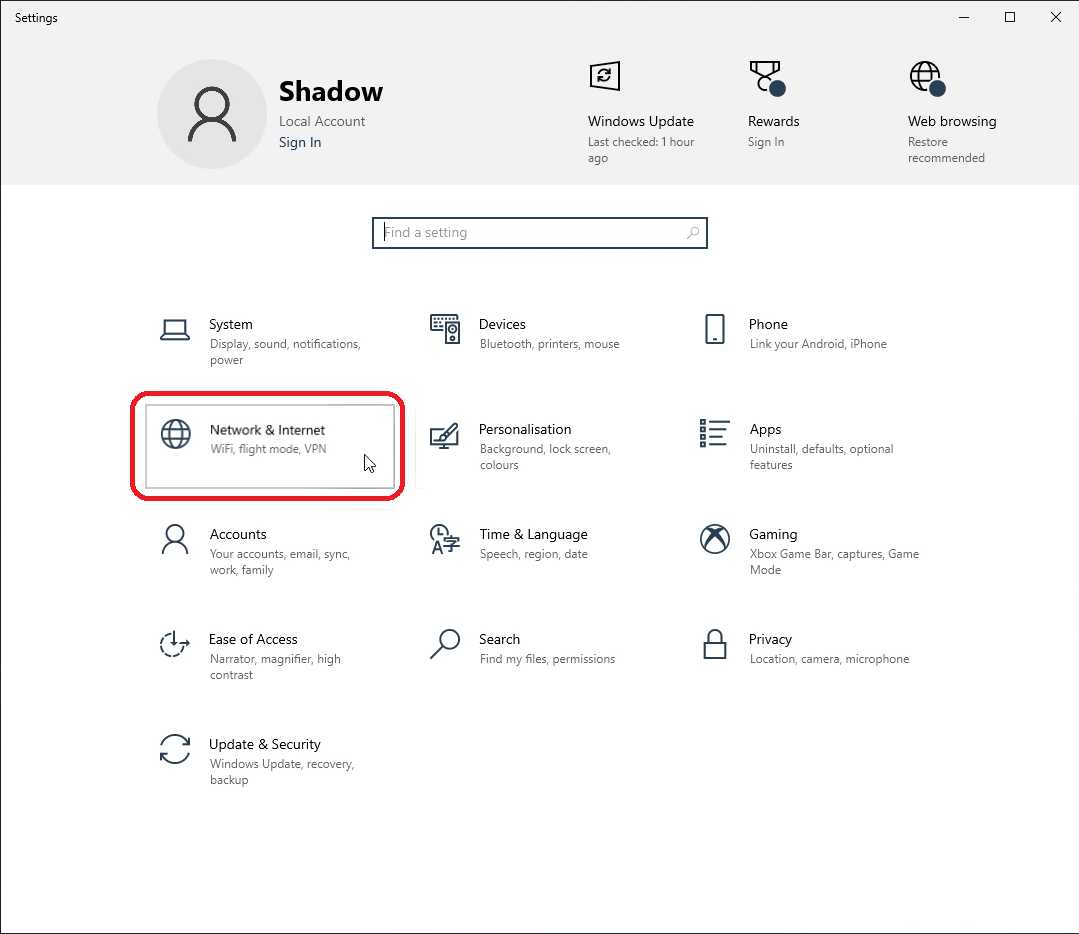Click Sign In under Rewards
1079x934 pixels.
766,142
